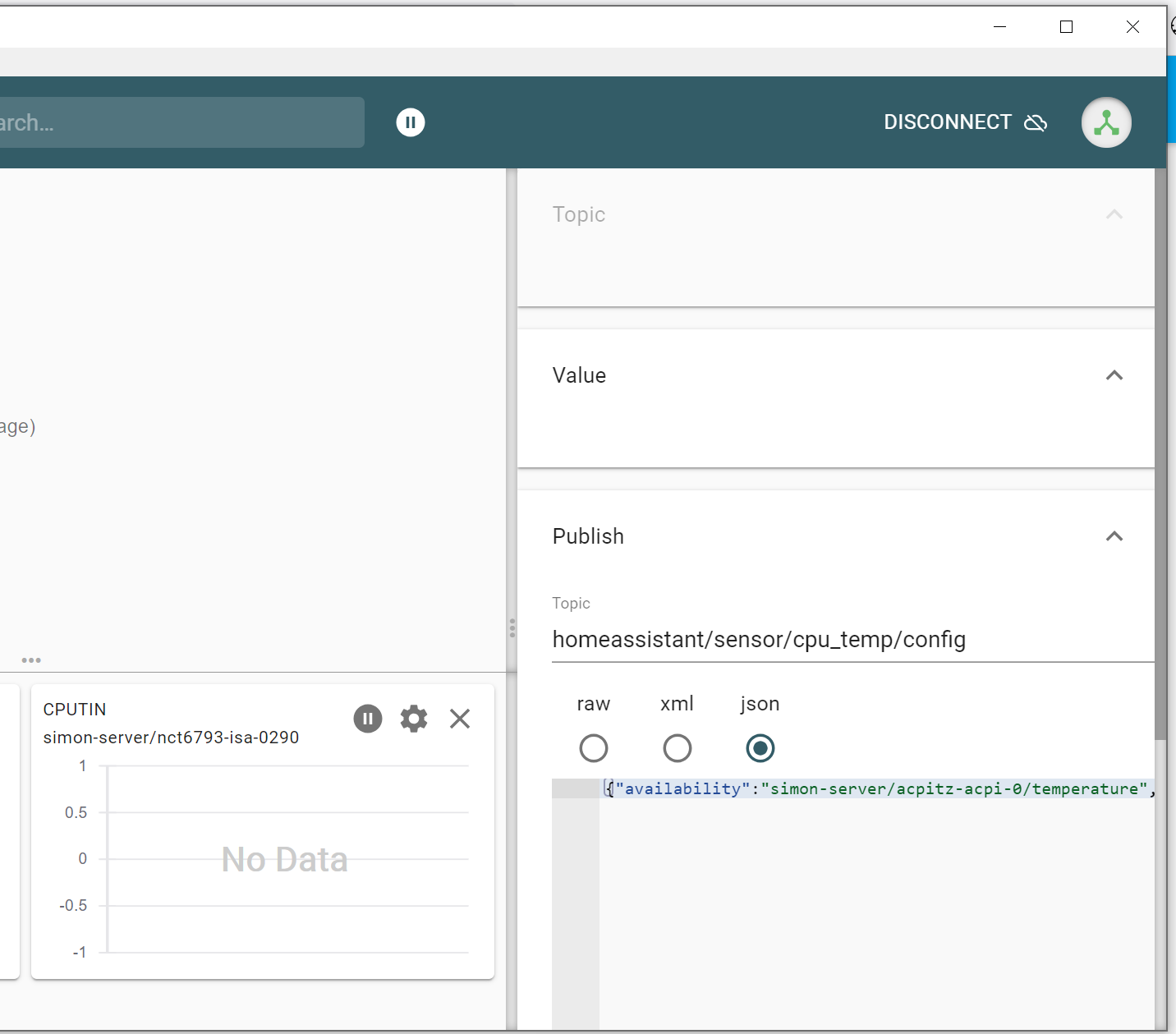Open settings for the CPUTIN chart panel
This screenshot has height=1034, width=1176.
pyautogui.click(x=414, y=718)
